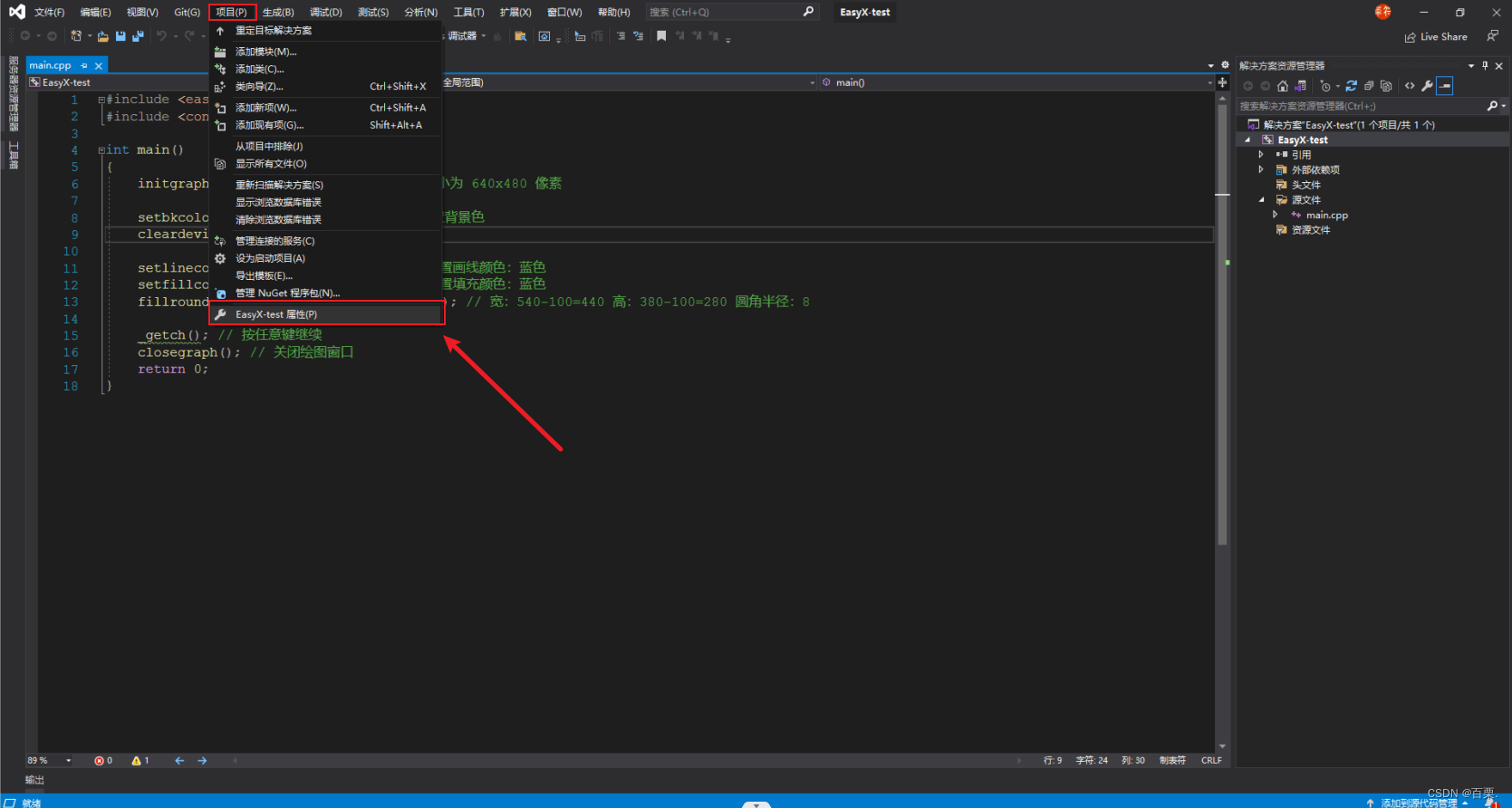1512x808 pixels.
Task: Click the Solution Explorer search field
Action: (1362, 106)
